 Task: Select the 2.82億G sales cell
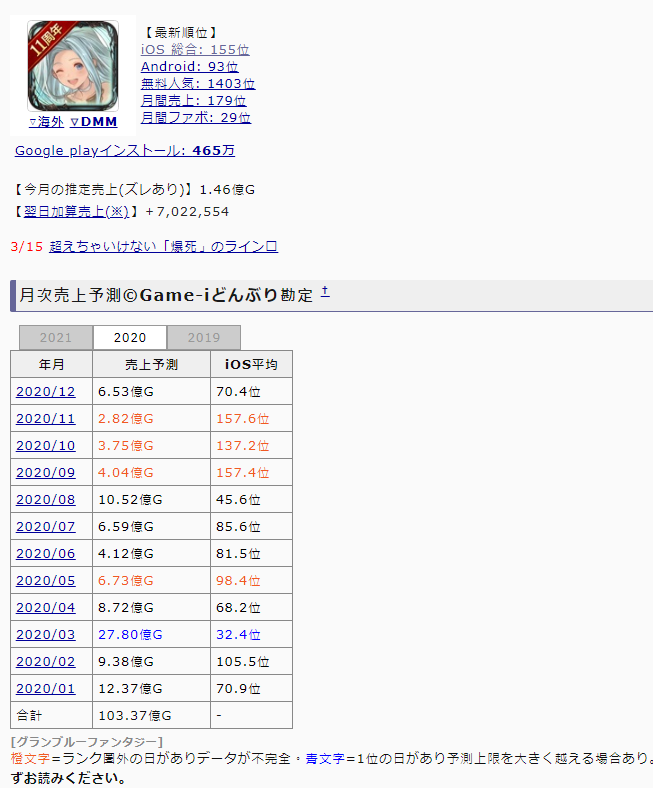[151, 419]
